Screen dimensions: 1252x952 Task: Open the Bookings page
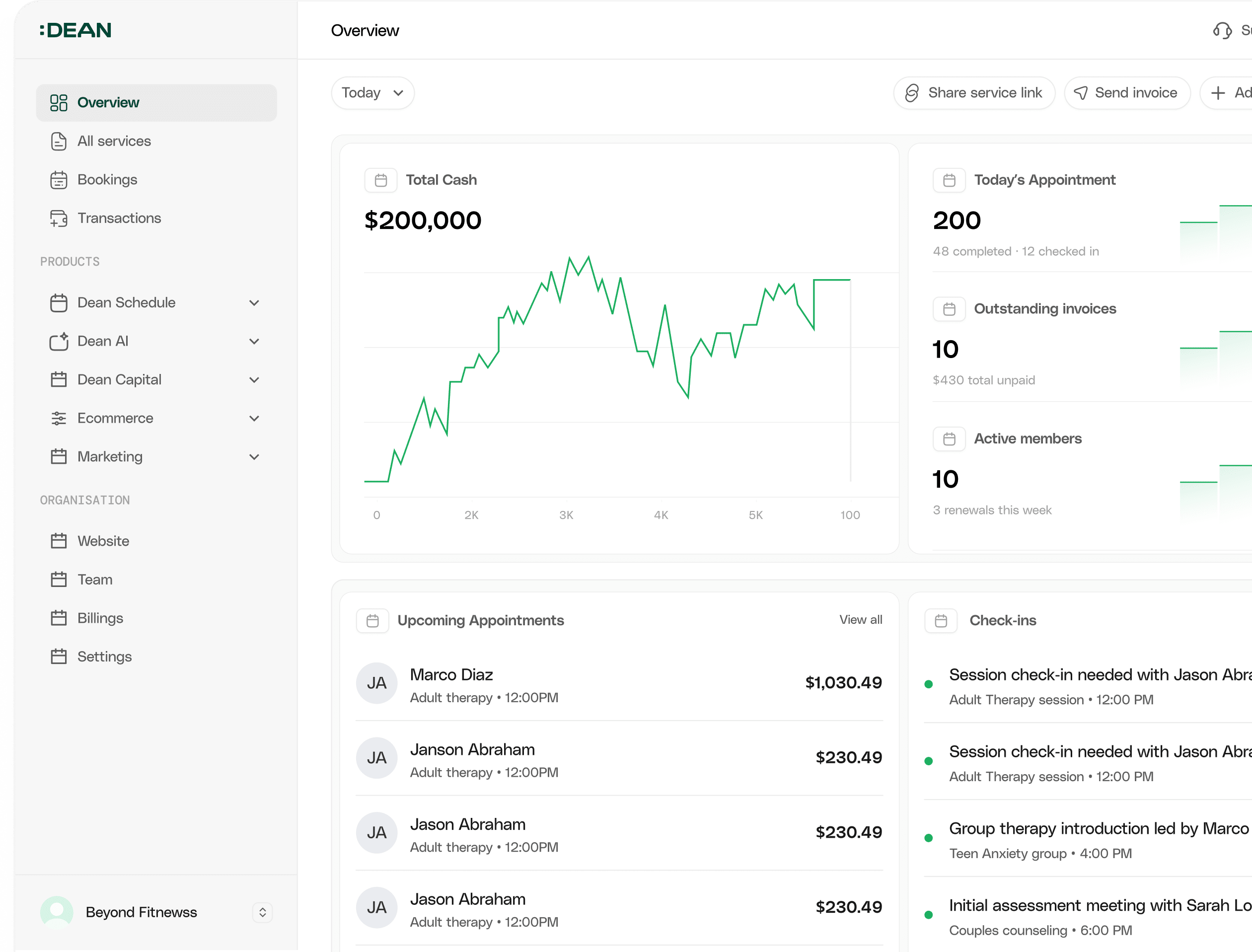(156, 180)
